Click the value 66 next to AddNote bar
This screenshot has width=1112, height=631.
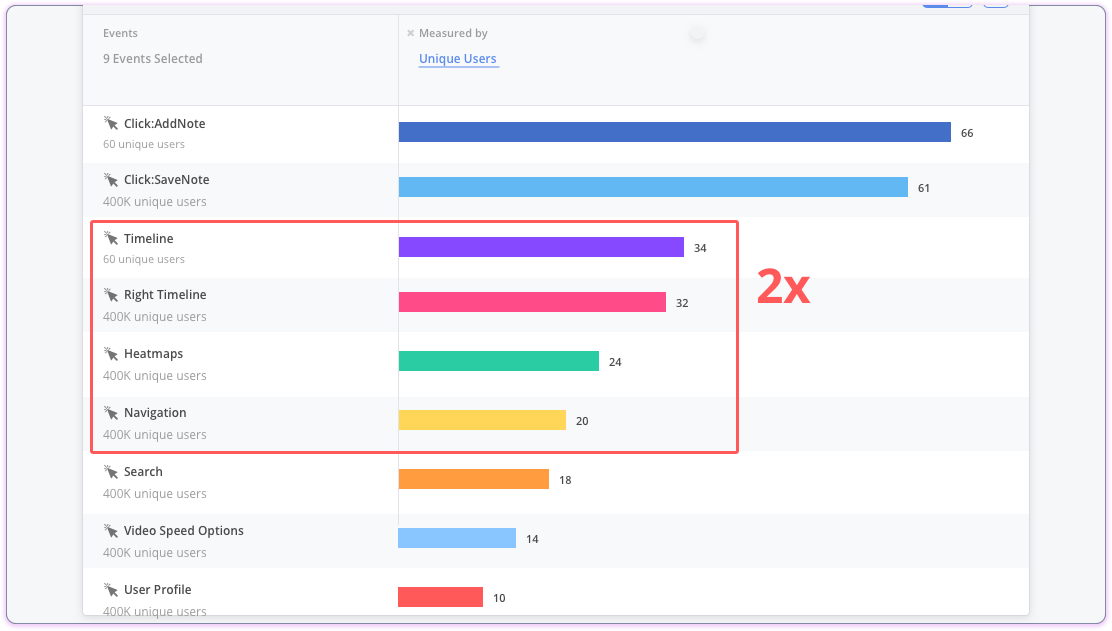(x=967, y=133)
